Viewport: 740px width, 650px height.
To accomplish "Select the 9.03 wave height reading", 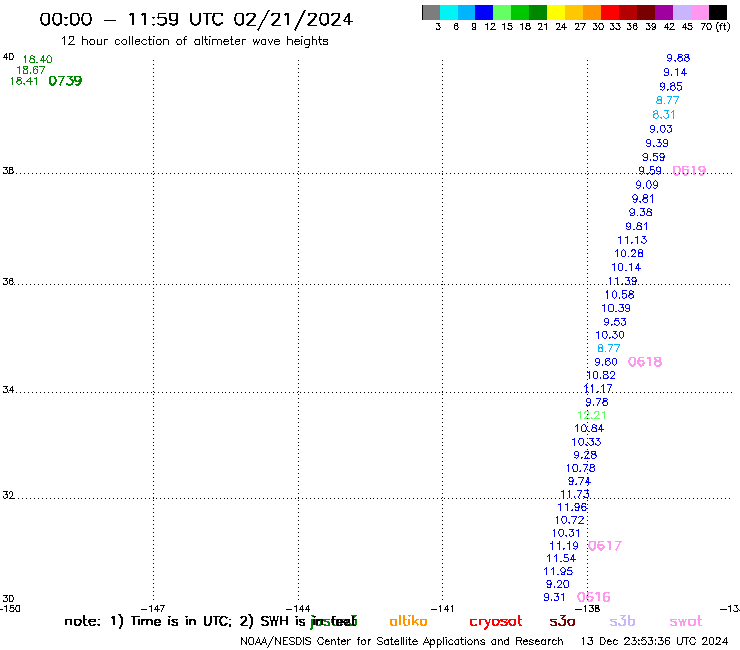I will tap(661, 129).
